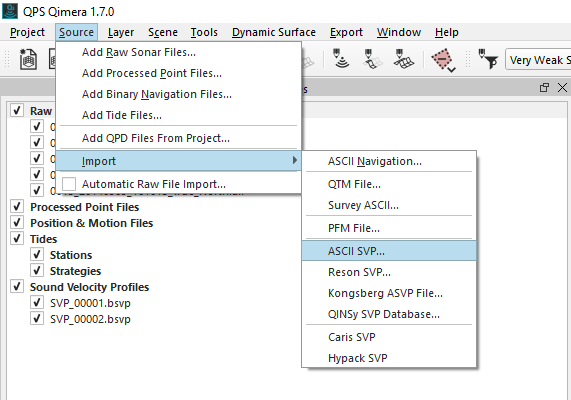The width and height of the screenshot is (571, 400).
Task: Click the QPS Qimera application logo
Action: click(x=10, y=11)
